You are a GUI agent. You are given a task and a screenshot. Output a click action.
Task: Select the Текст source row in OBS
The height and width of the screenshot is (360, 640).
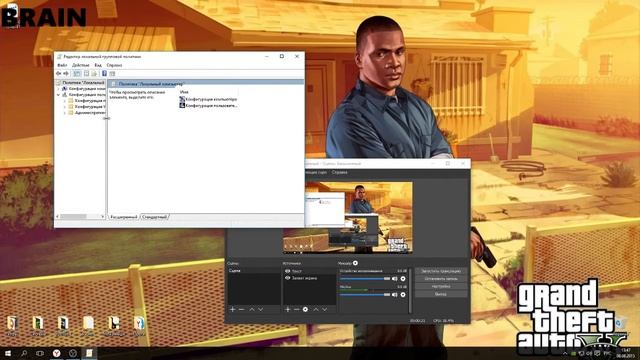pyautogui.click(x=309, y=271)
